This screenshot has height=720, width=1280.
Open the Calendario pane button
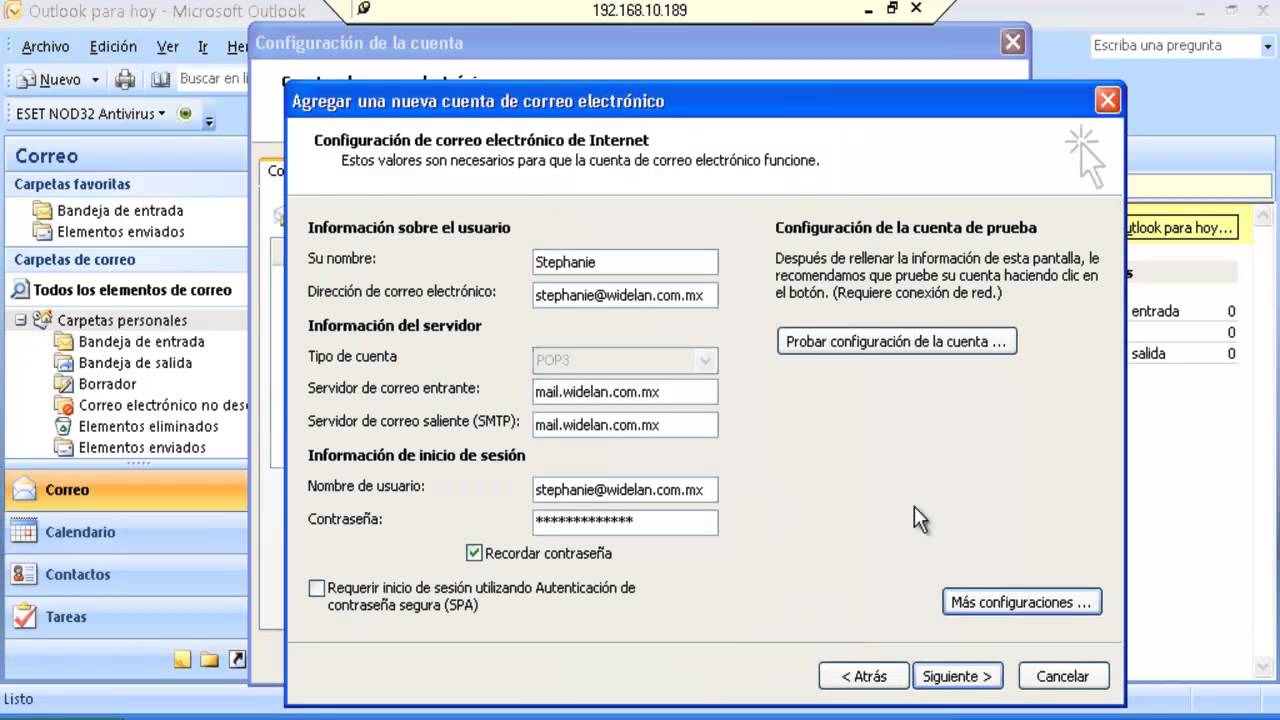pyautogui.click(x=126, y=532)
